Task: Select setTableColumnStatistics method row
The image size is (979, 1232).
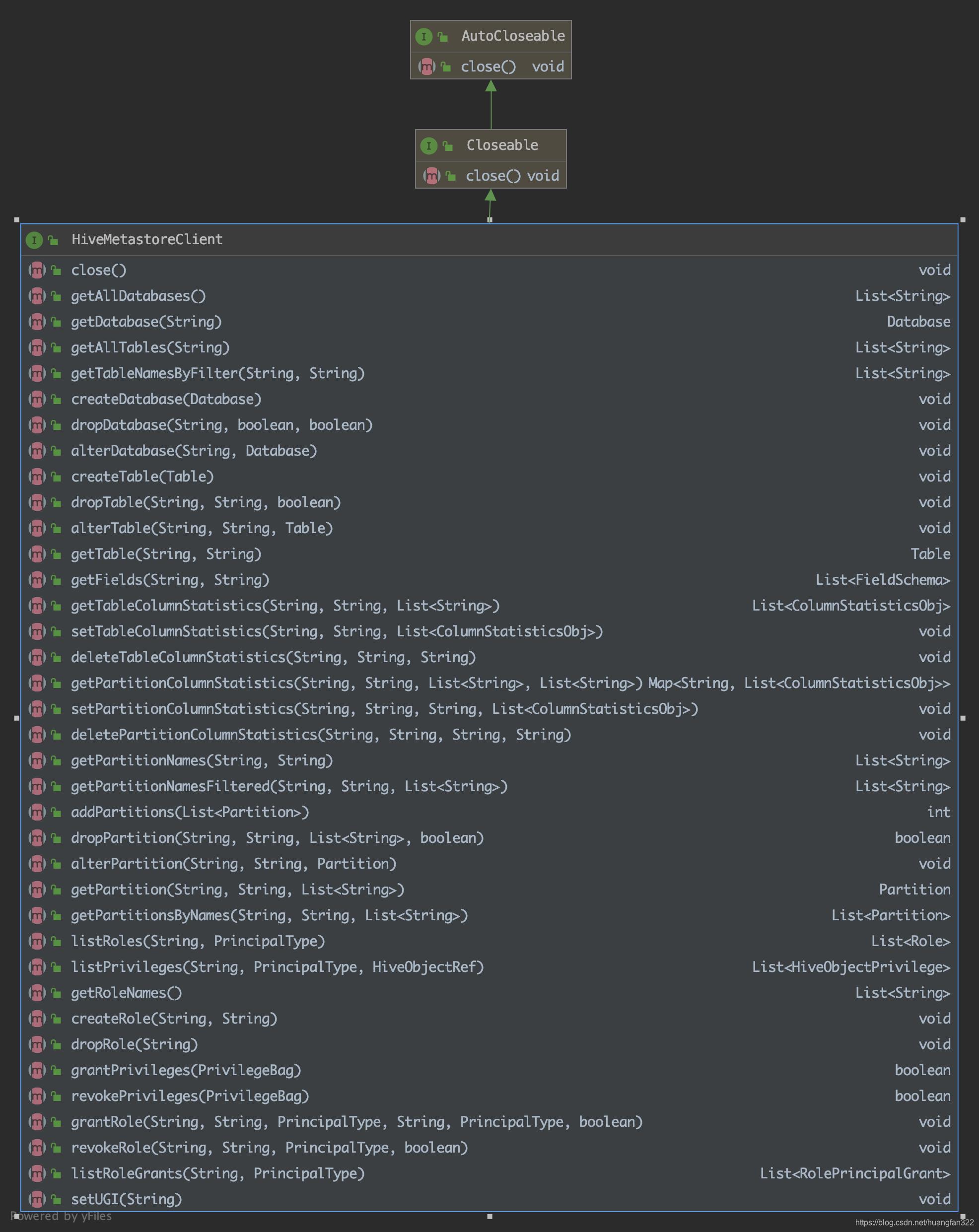Action: (489, 631)
